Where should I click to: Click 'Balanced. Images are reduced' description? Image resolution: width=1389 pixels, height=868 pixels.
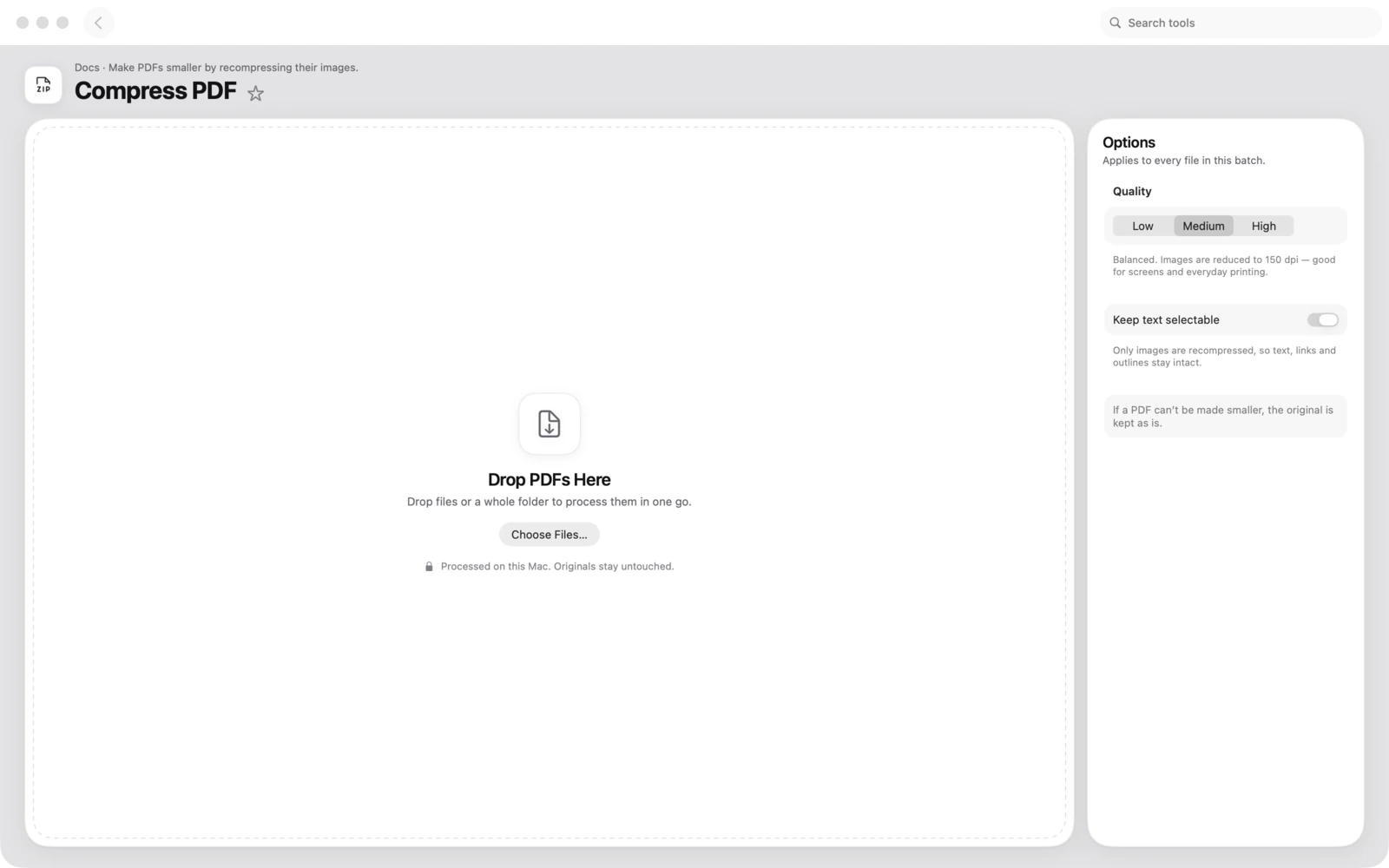point(1224,266)
